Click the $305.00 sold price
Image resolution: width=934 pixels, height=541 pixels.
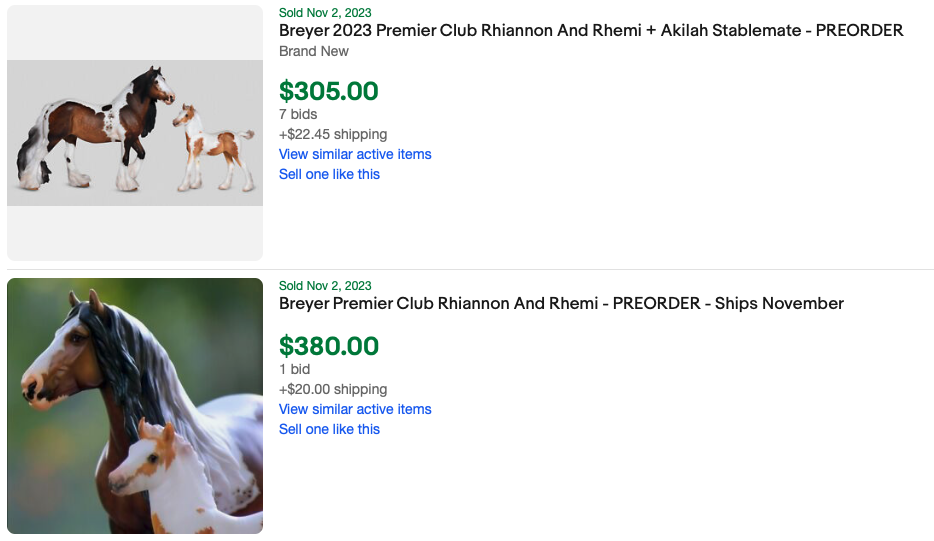329,91
